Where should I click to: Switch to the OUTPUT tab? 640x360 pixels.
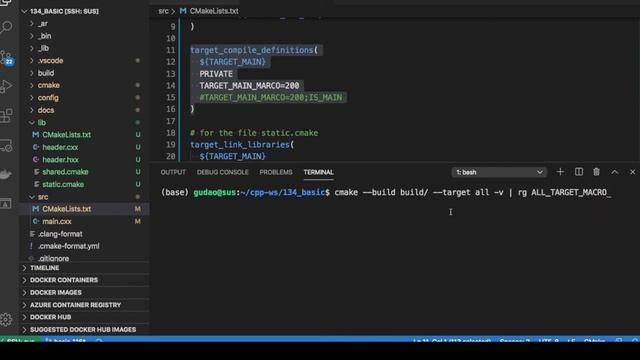point(173,172)
